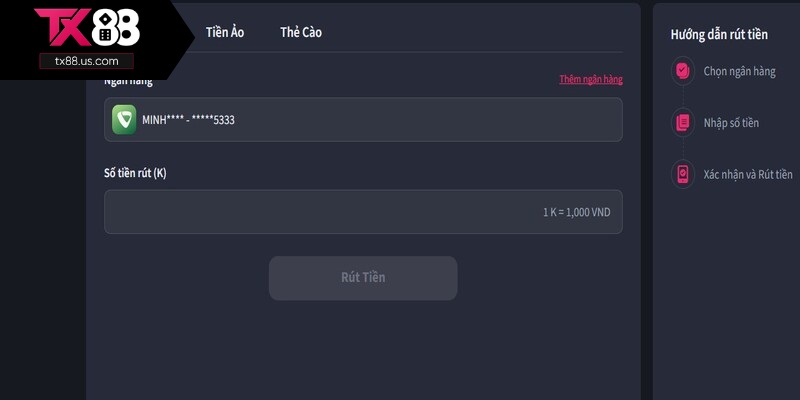
Task: Click the Xác nhận và Rút tiền icon
Action: pos(683,174)
